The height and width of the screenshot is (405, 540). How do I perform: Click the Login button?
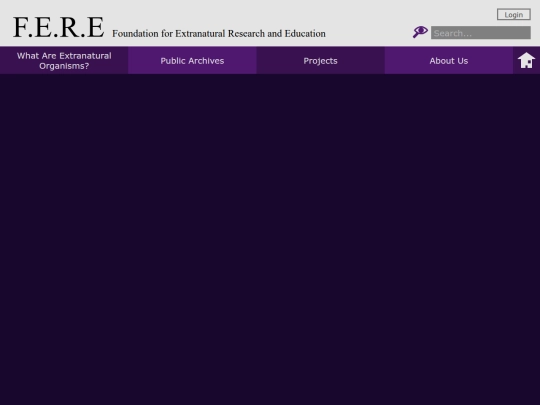tap(513, 14)
